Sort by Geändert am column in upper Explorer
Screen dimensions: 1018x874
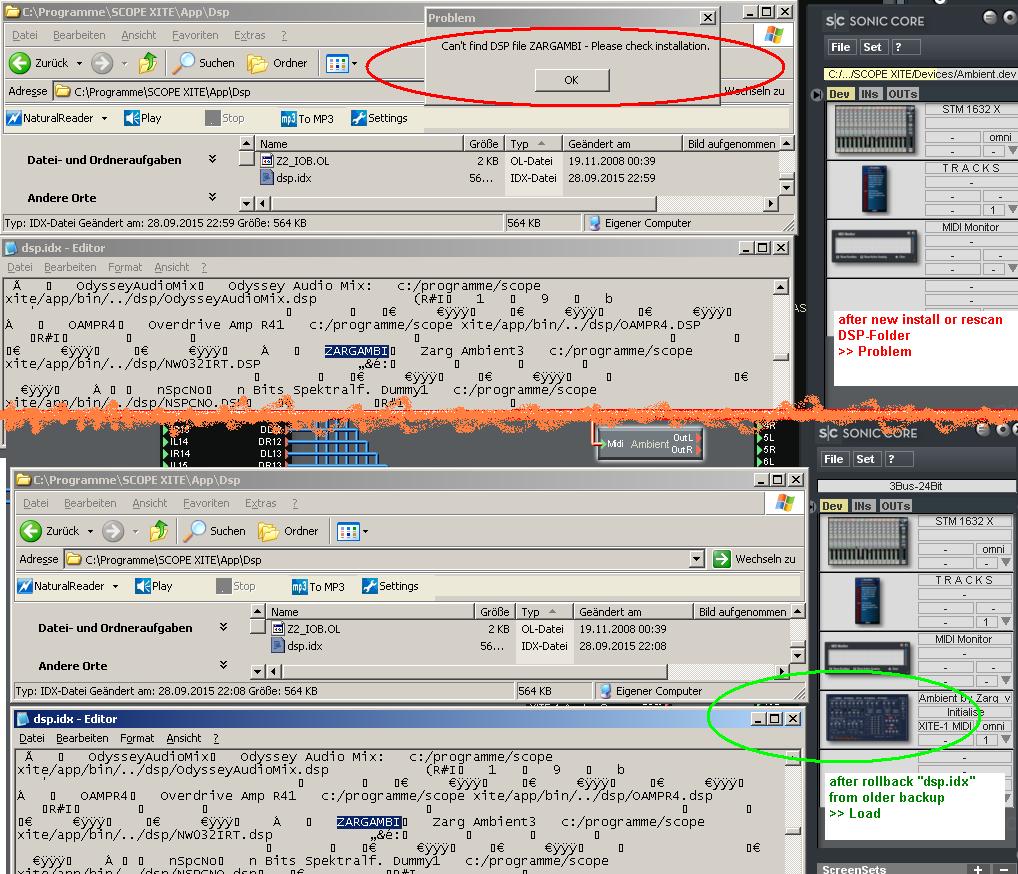coord(623,144)
